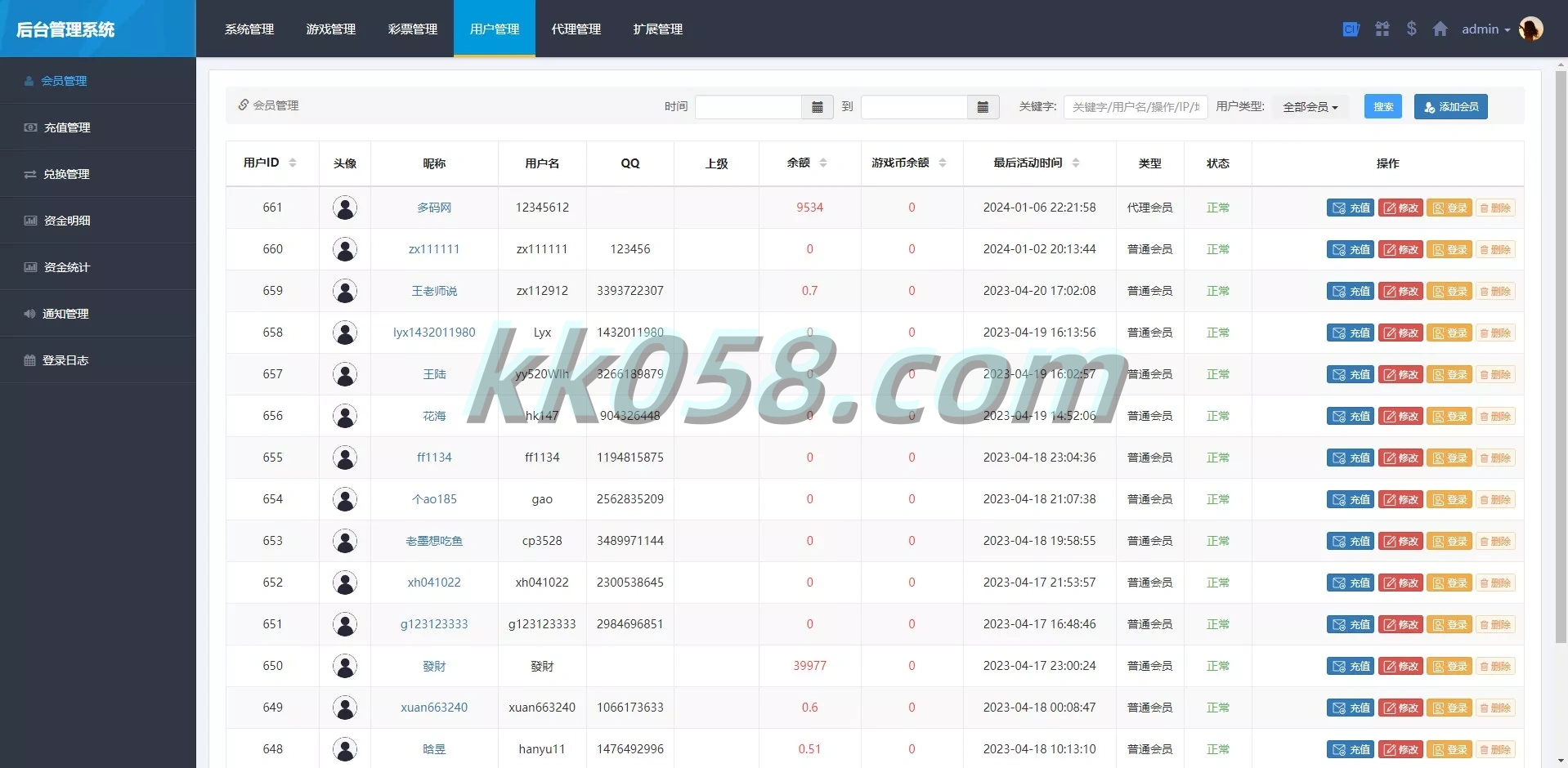Click the admin profile avatar

click(x=1530, y=29)
